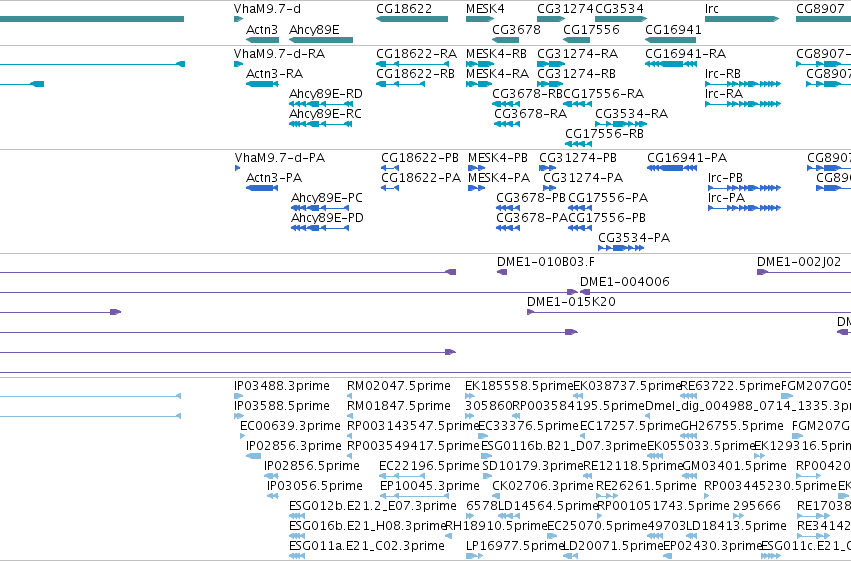Image resolution: width=851 pixels, height=561 pixels.
Task: Open the Ahcy89E-RD transcript label
Action: coord(326,94)
